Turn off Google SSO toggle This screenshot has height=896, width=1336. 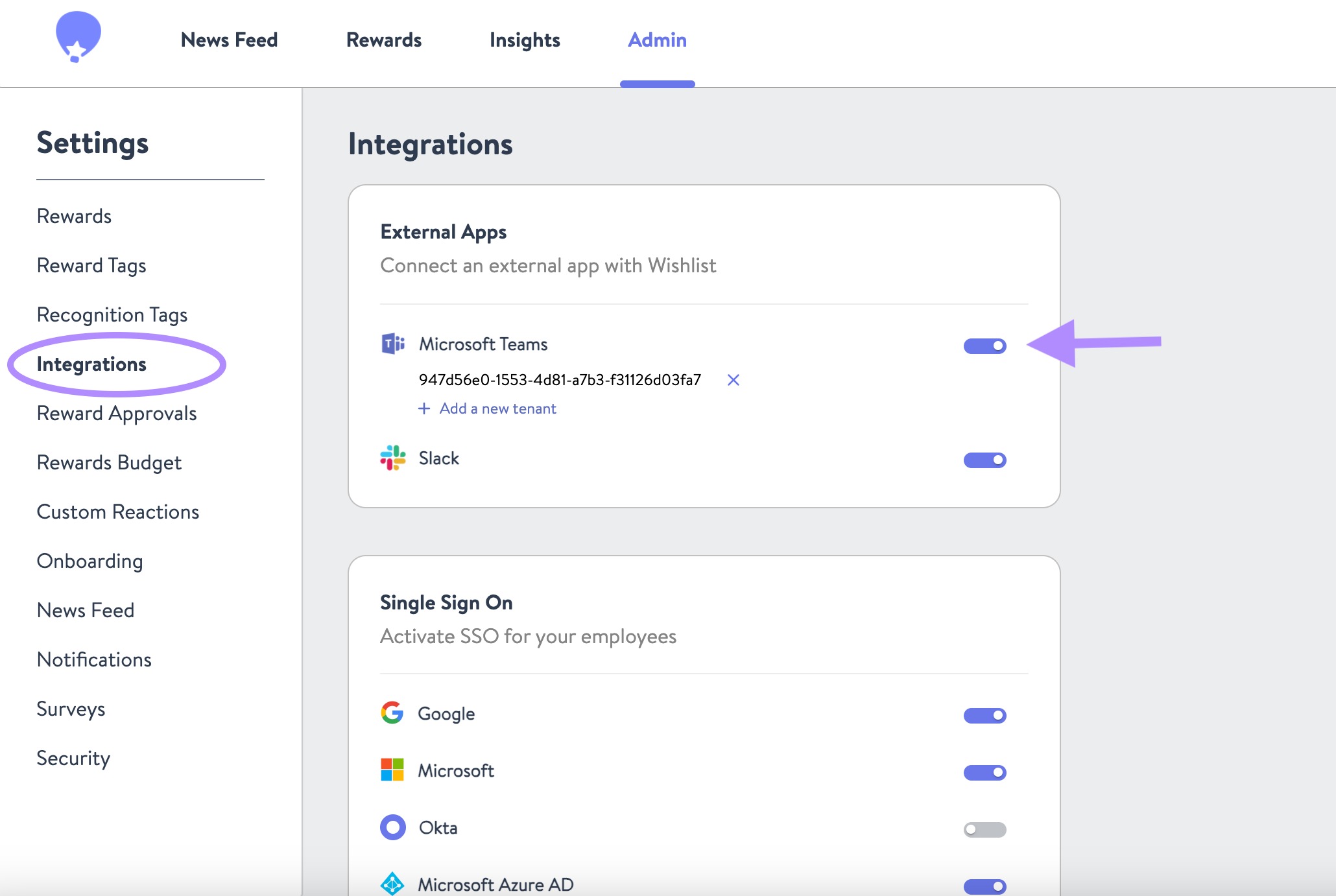[984, 716]
